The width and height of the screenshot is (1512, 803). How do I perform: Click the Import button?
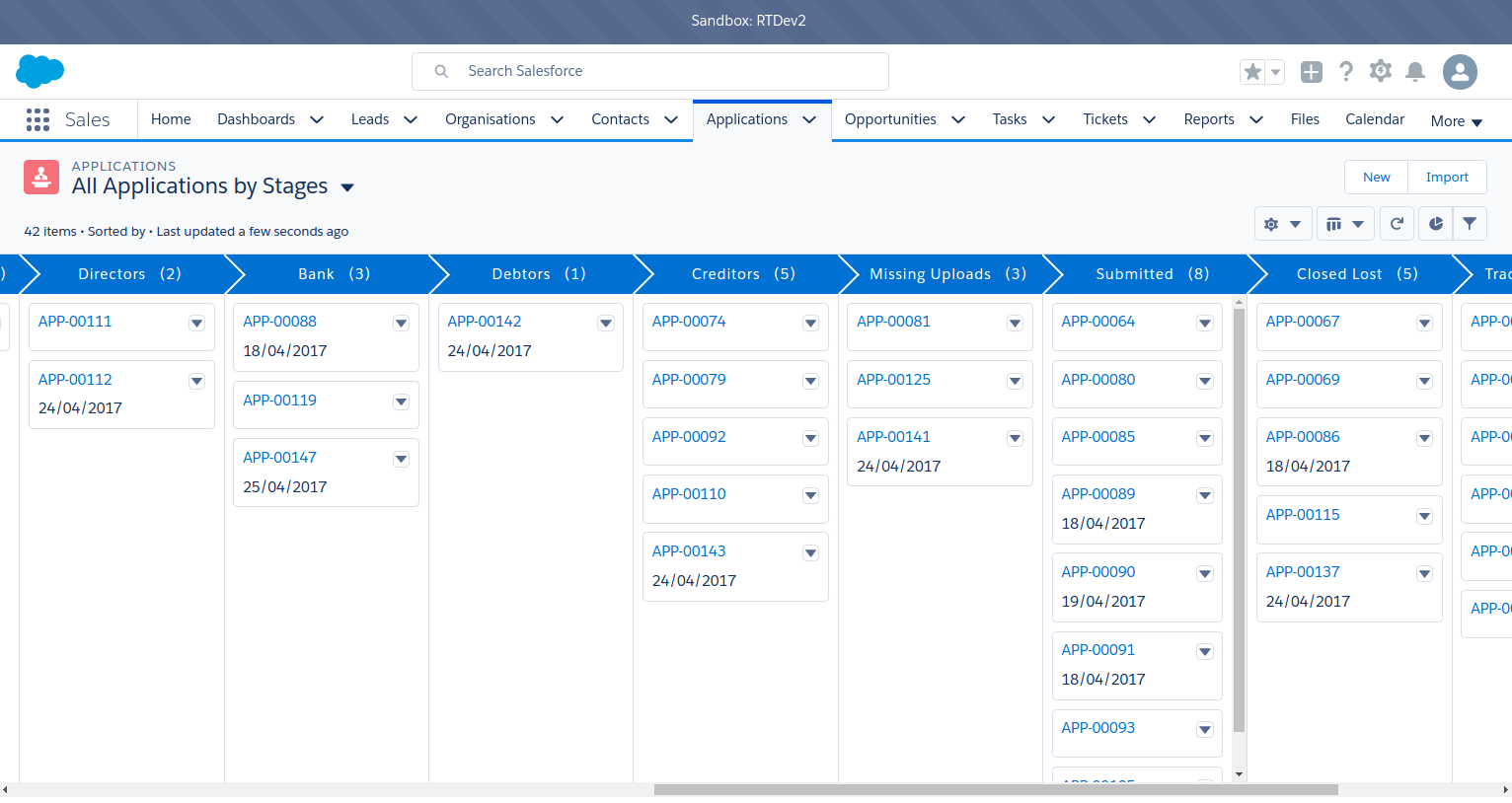[x=1447, y=178]
